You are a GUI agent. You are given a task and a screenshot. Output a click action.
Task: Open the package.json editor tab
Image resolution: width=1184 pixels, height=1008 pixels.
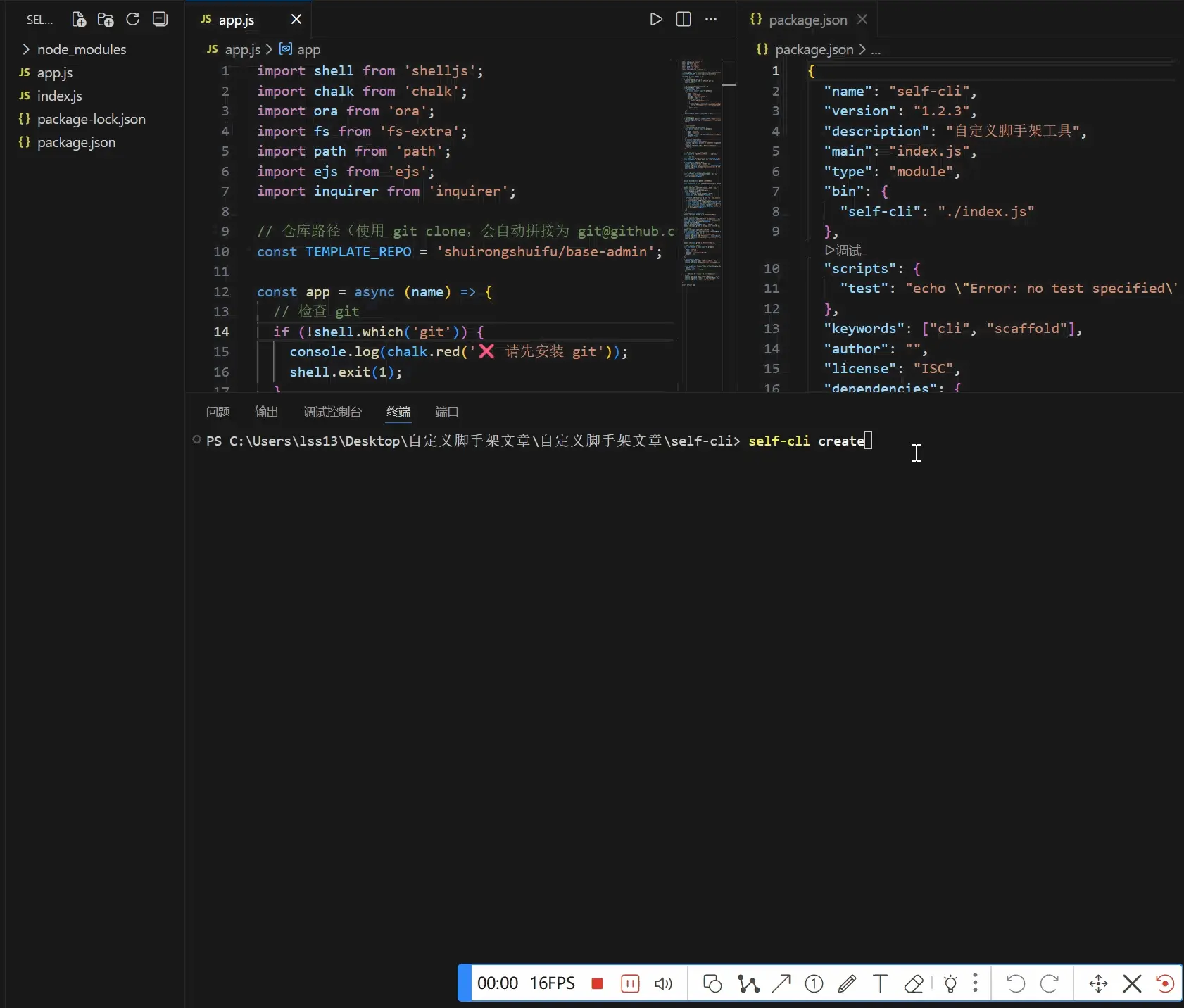(807, 20)
